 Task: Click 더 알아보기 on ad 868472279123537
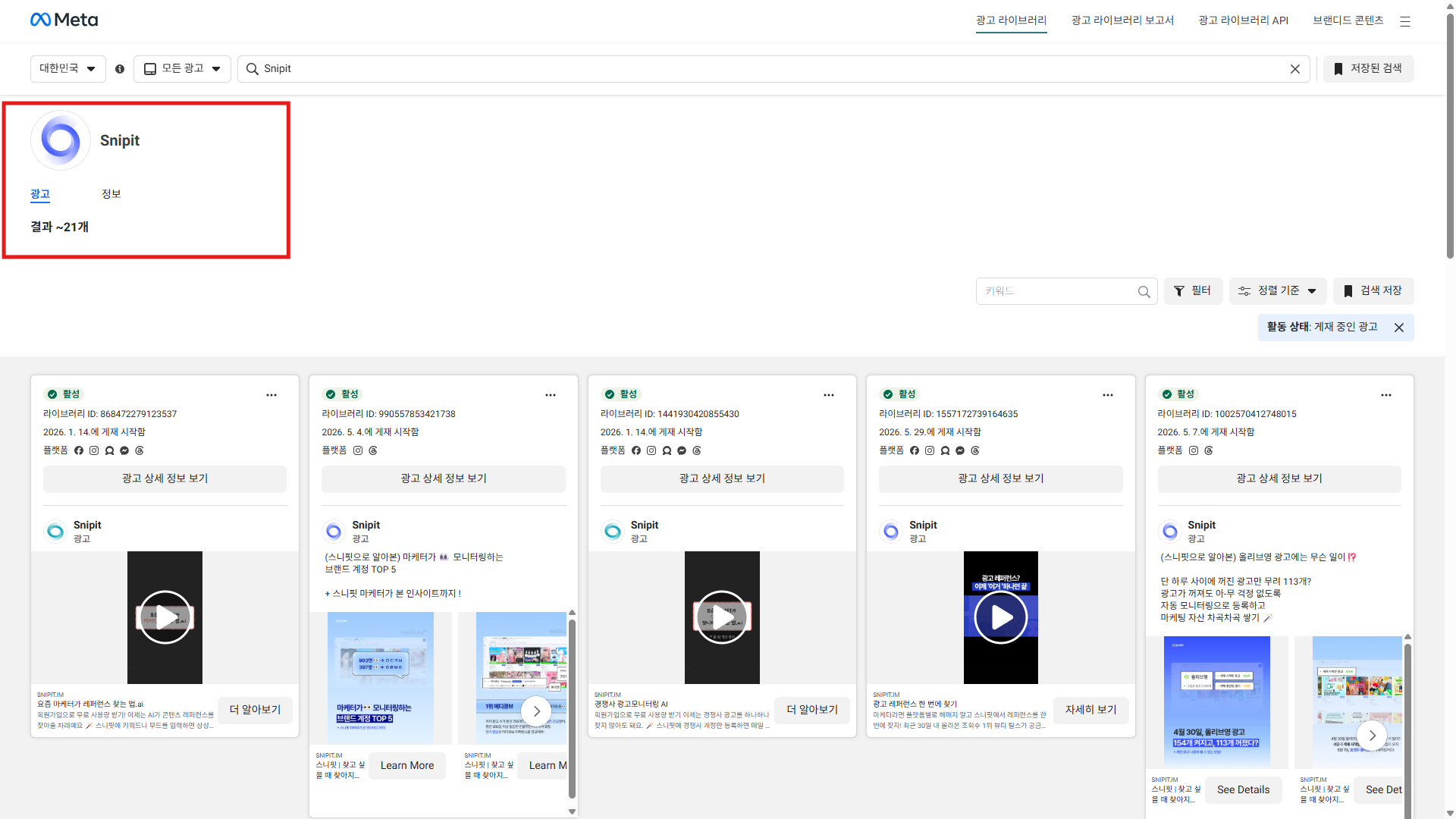tap(255, 710)
